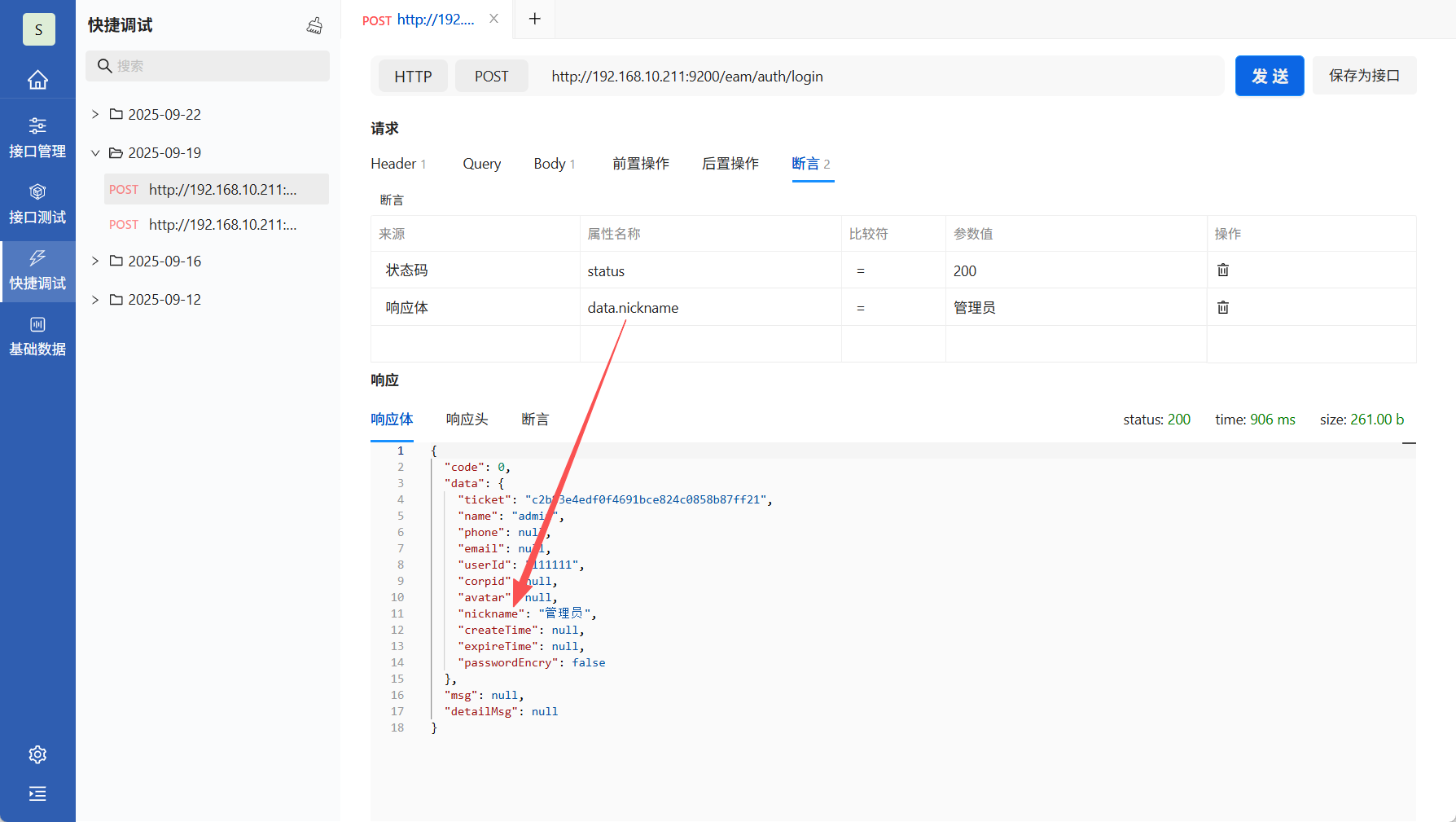Click the "createTime": null line
The width and height of the screenshot is (1456, 822).
pyautogui.click(x=521, y=630)
